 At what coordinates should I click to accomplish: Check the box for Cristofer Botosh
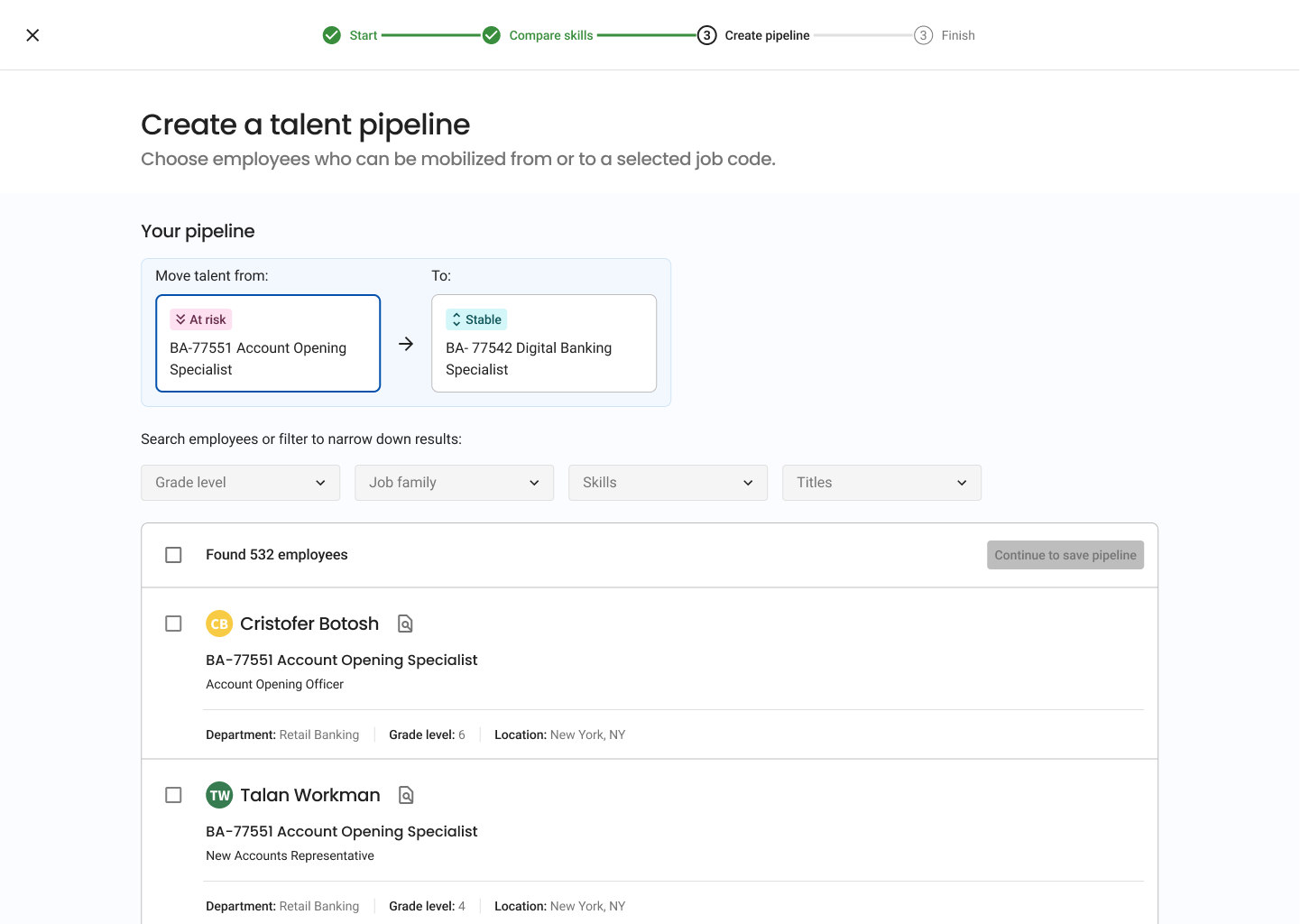pos(174,624)
